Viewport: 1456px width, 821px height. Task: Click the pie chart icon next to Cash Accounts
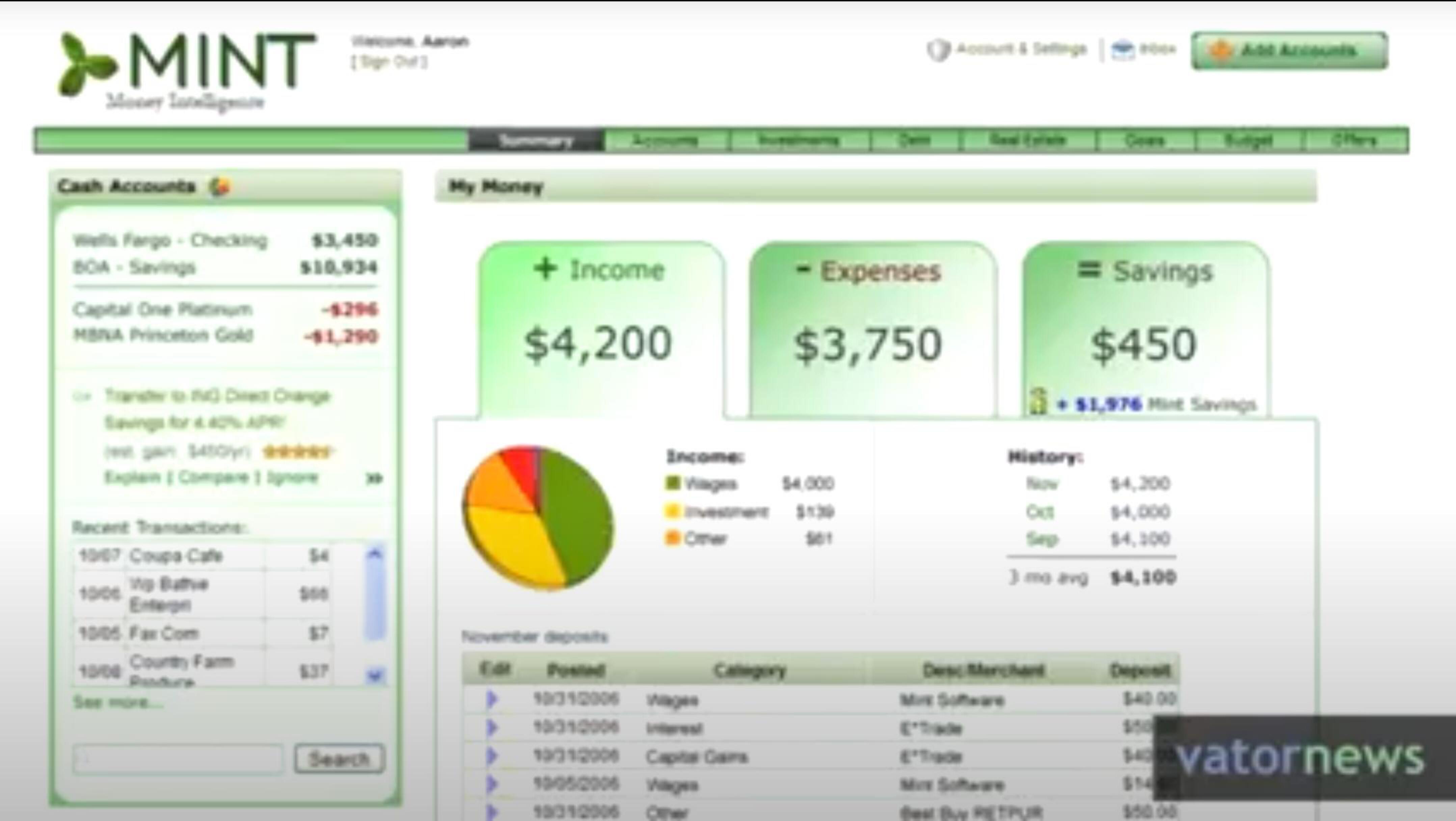point(220,187)
